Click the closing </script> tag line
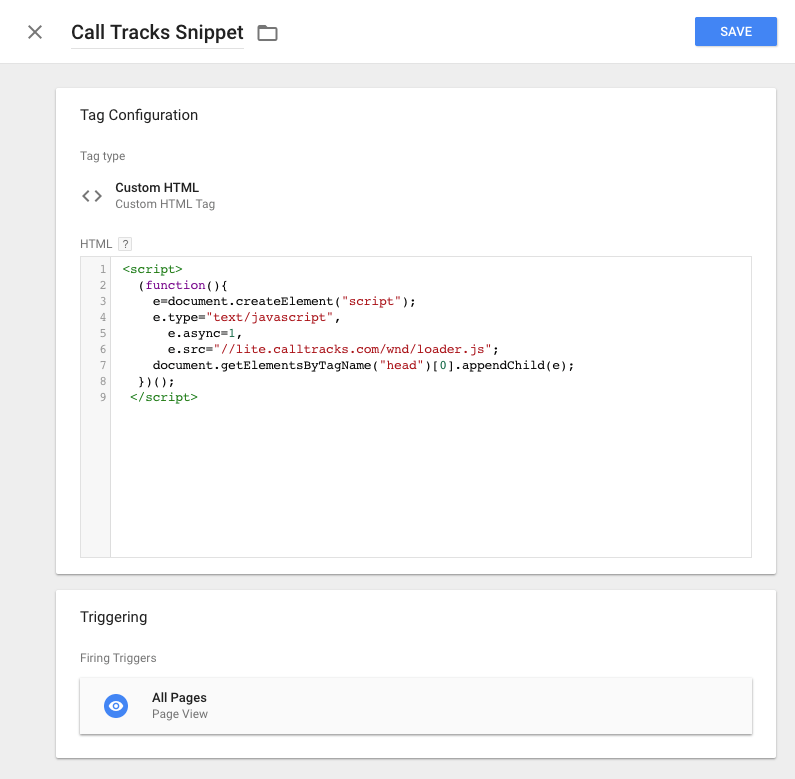Screen dimensions: 795x779 [164, 398]
